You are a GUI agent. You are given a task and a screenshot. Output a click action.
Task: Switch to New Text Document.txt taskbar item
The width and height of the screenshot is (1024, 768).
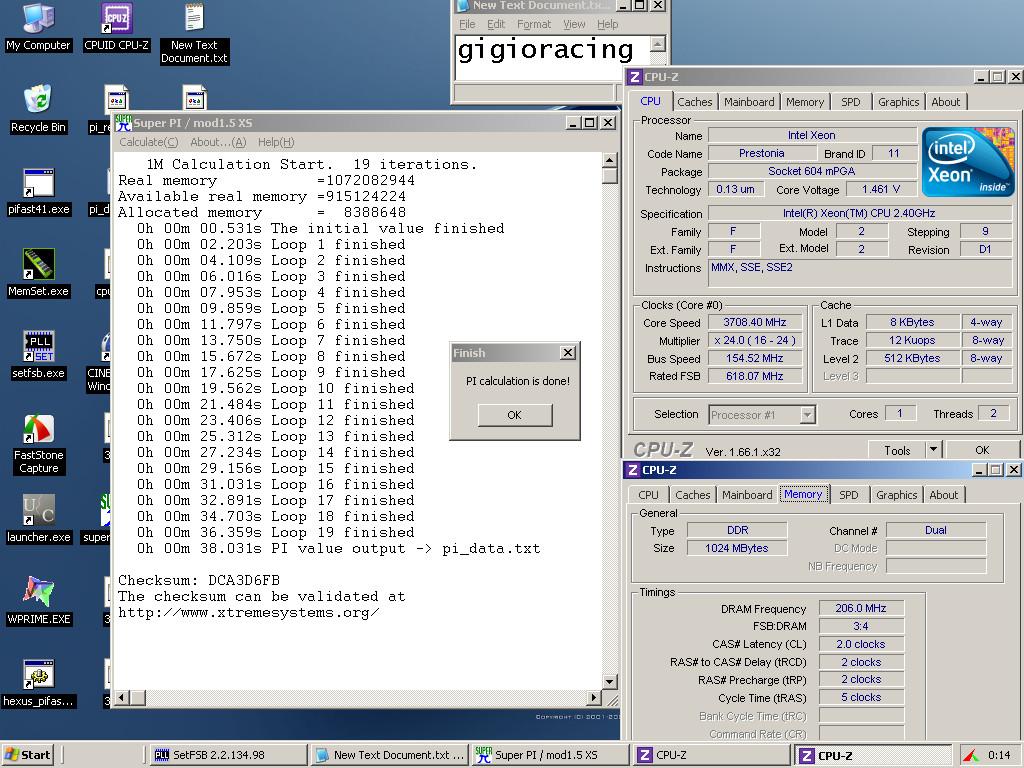pyautogui.click(x=390, y=755)
